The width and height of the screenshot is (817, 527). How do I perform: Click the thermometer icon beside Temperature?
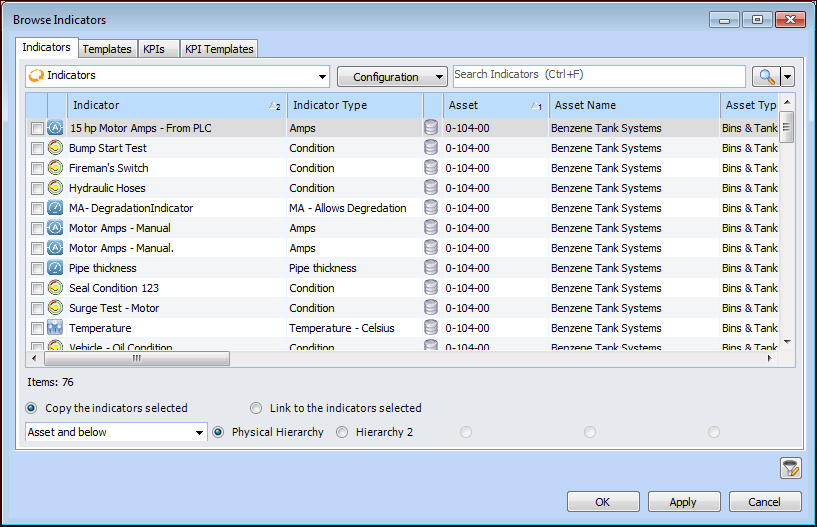[55, 328]
